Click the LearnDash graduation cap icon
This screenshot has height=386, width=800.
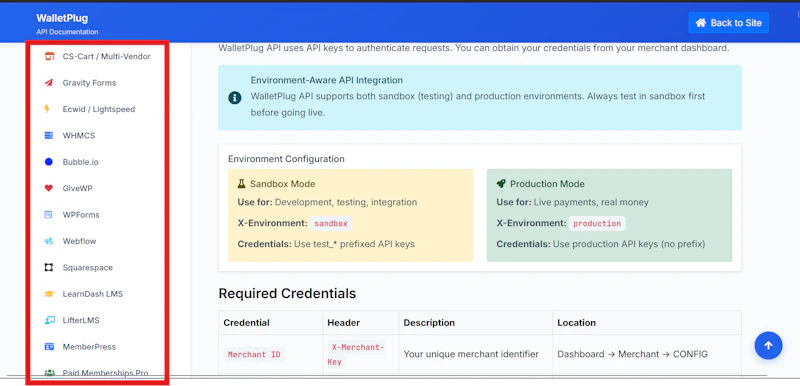(x=49, y=294)
